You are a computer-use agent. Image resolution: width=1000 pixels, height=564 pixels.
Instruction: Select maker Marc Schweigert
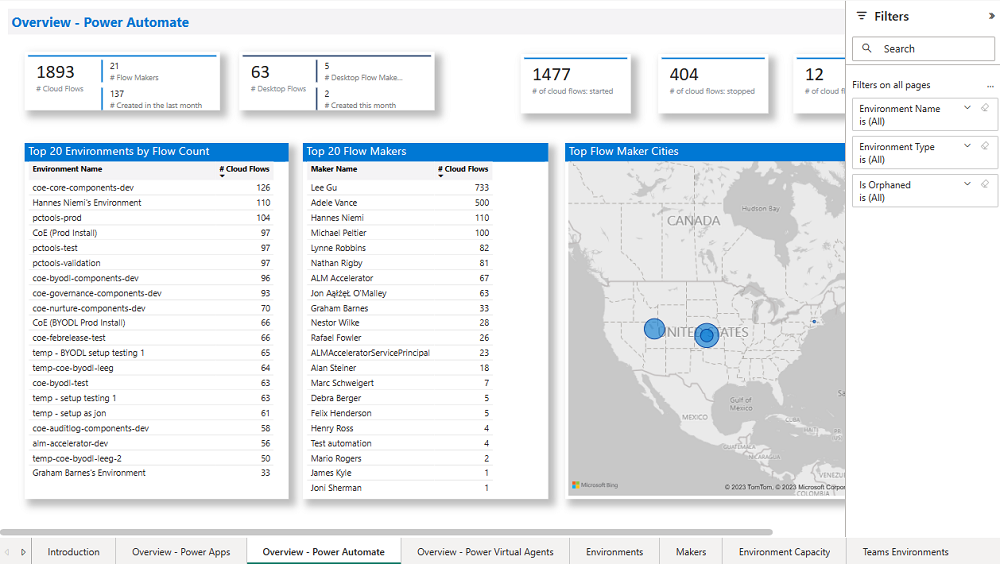click(x=400, y=383)
